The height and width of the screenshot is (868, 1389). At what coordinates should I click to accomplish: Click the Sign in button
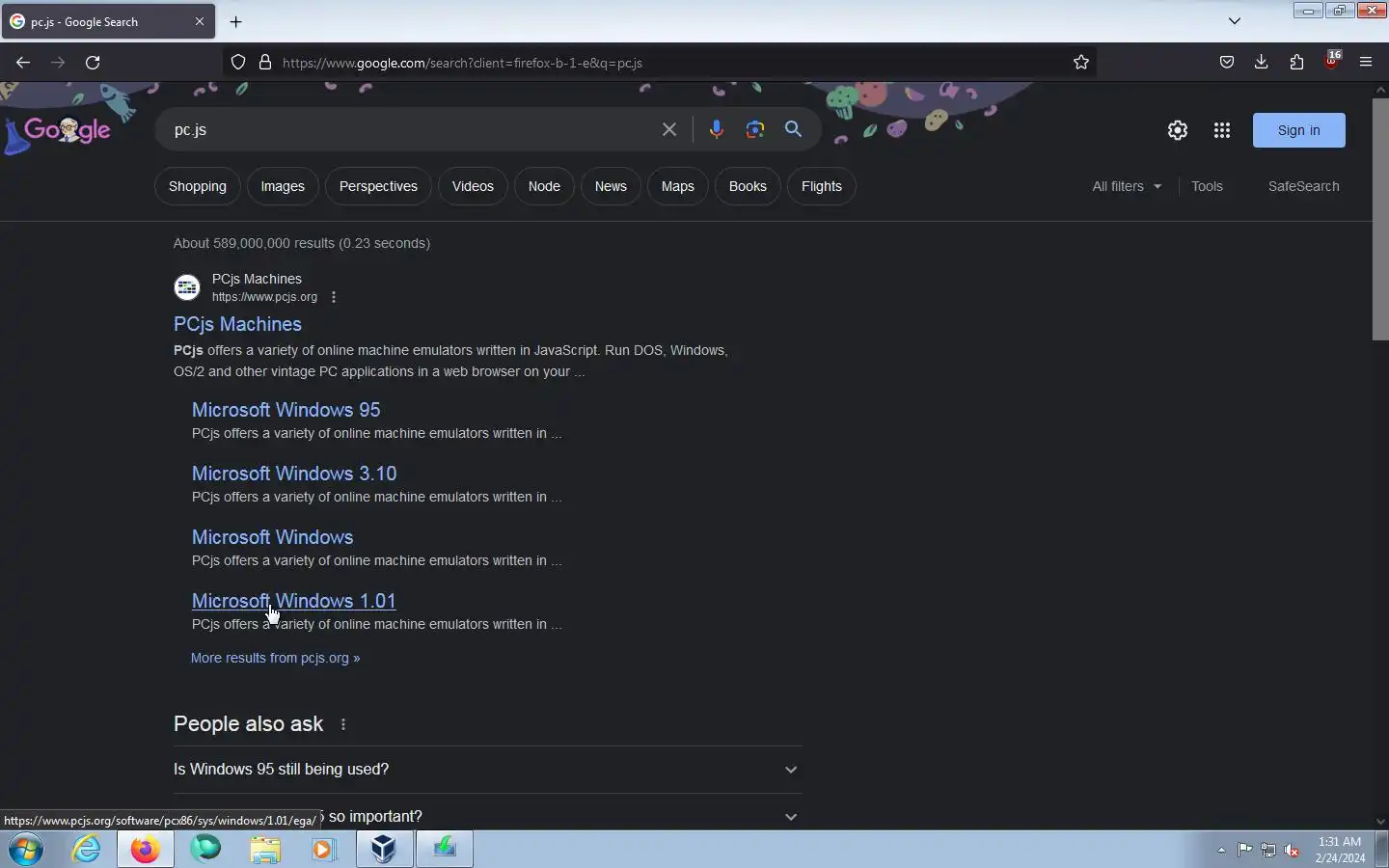[1298, 130]
